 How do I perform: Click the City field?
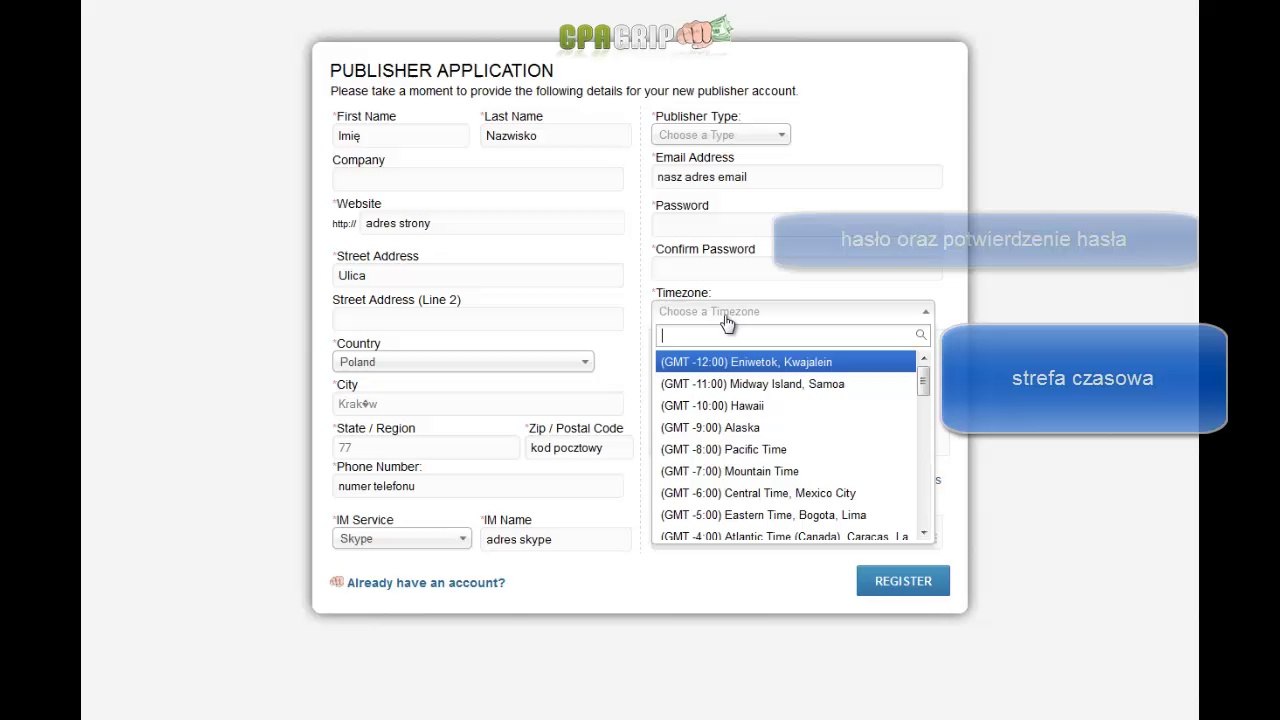pyautogui.click(x=477, y=404)
